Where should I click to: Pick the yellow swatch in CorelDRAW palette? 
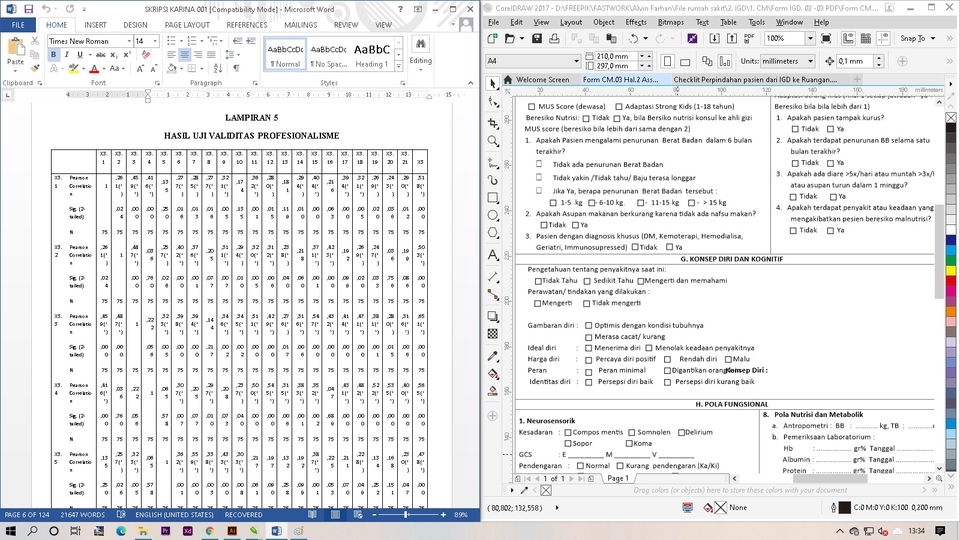coord(950,269)
